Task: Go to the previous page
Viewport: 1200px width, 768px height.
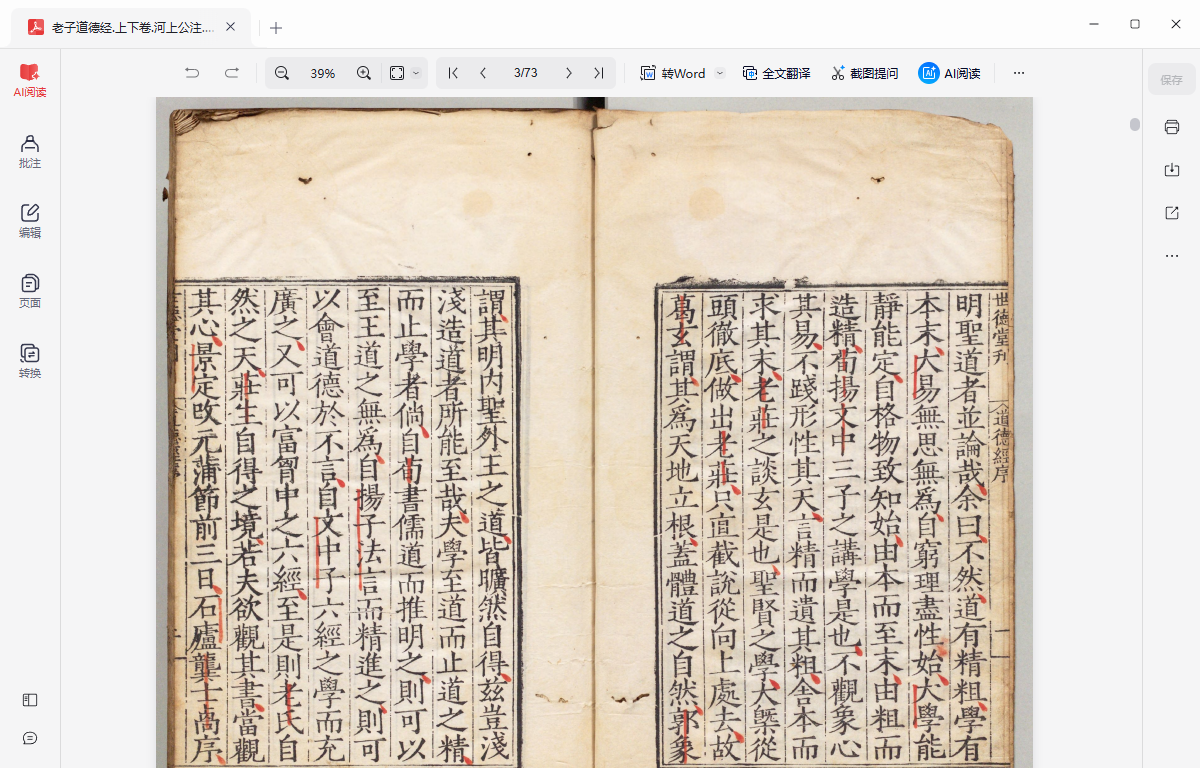Action: coord(484,73)
